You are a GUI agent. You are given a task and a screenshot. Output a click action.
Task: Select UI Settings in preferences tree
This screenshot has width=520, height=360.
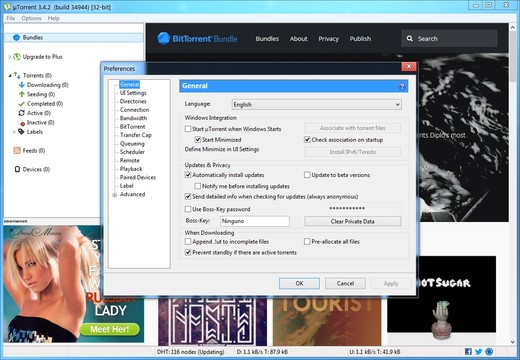pyautogui.click(x=133, y=93)
